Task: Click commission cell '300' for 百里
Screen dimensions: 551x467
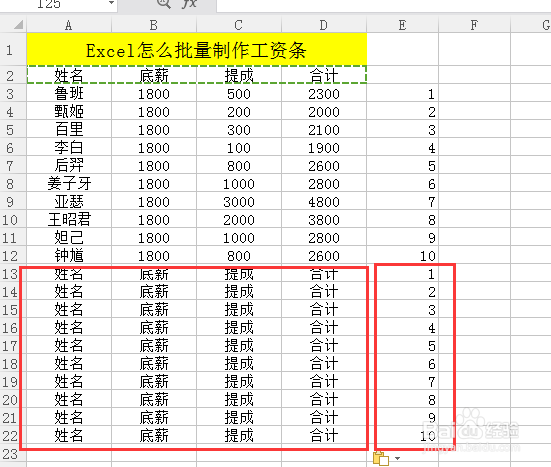Action: tap(239, 129)
